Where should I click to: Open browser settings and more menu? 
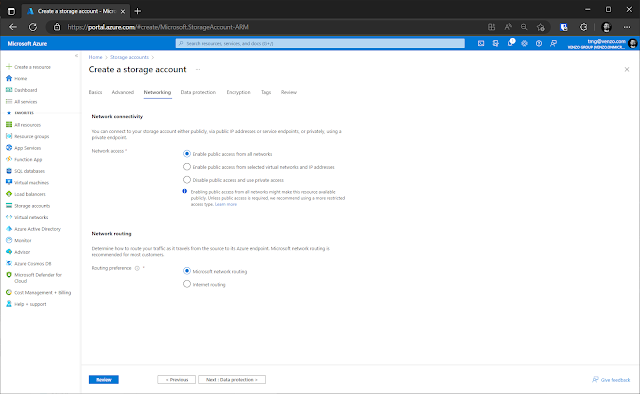tap(627, 27)
